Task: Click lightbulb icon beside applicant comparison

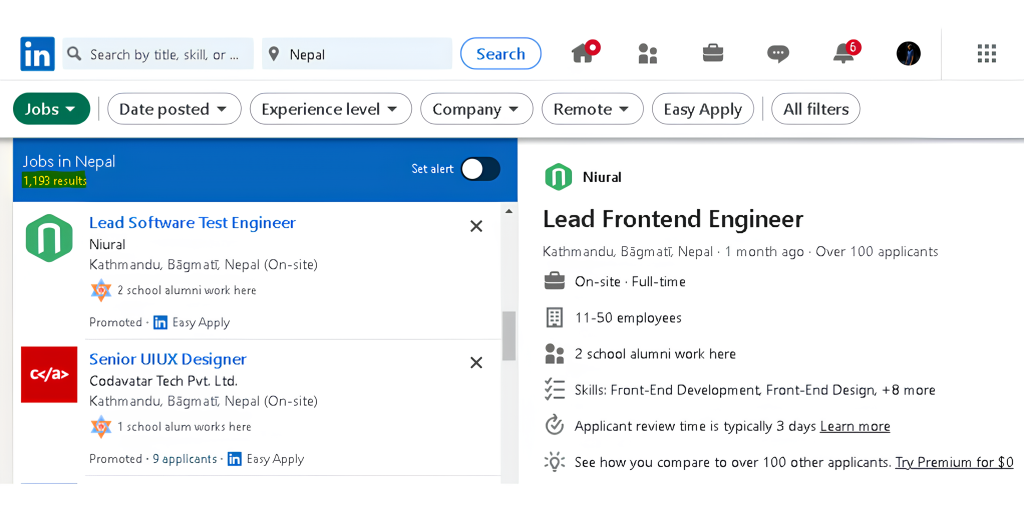Action: (554, 462)
